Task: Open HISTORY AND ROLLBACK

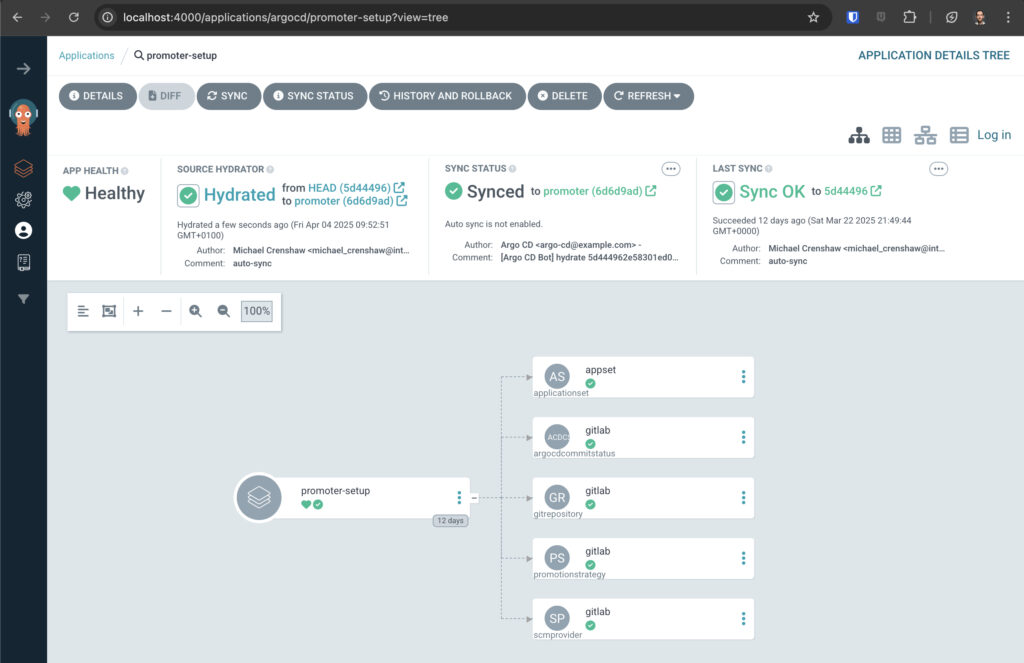Action: point(447,96)
